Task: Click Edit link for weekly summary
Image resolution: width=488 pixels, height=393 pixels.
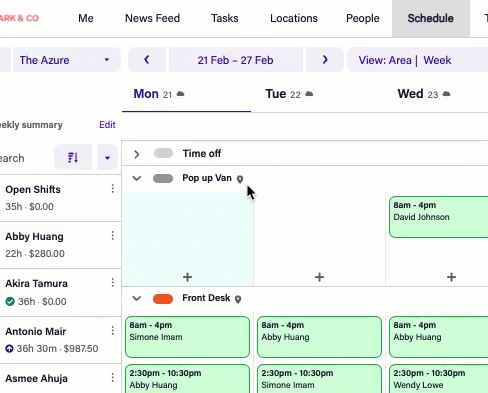Action: 107,125
